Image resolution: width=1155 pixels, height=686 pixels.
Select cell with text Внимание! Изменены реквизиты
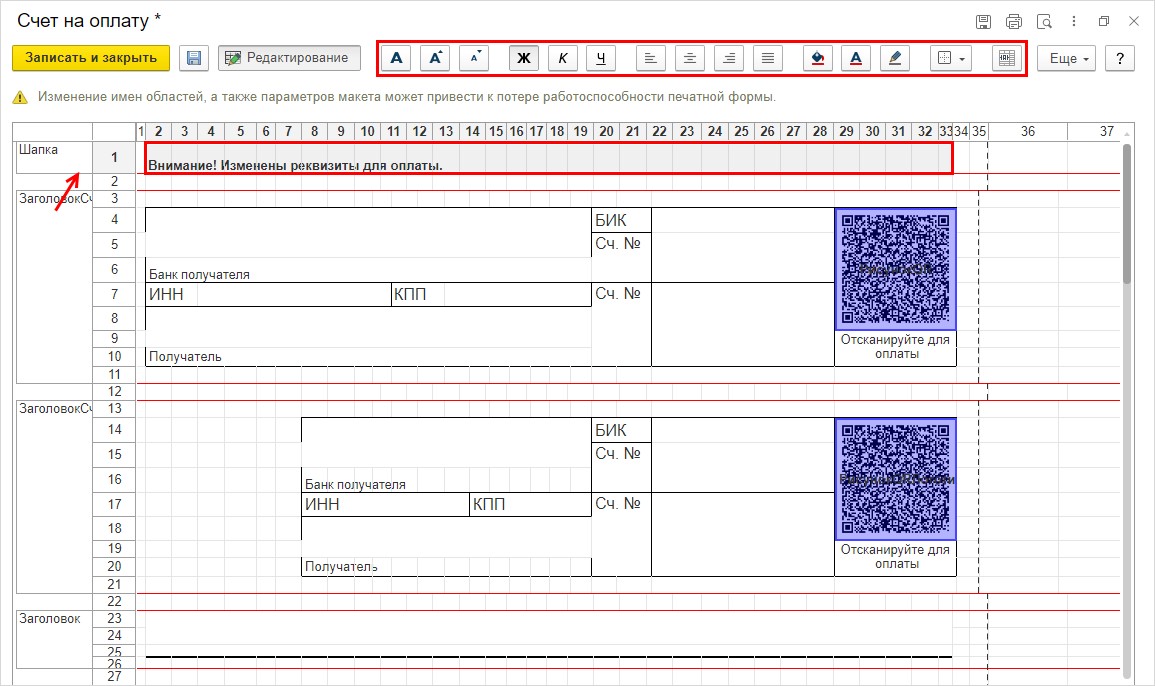(549, 158)
